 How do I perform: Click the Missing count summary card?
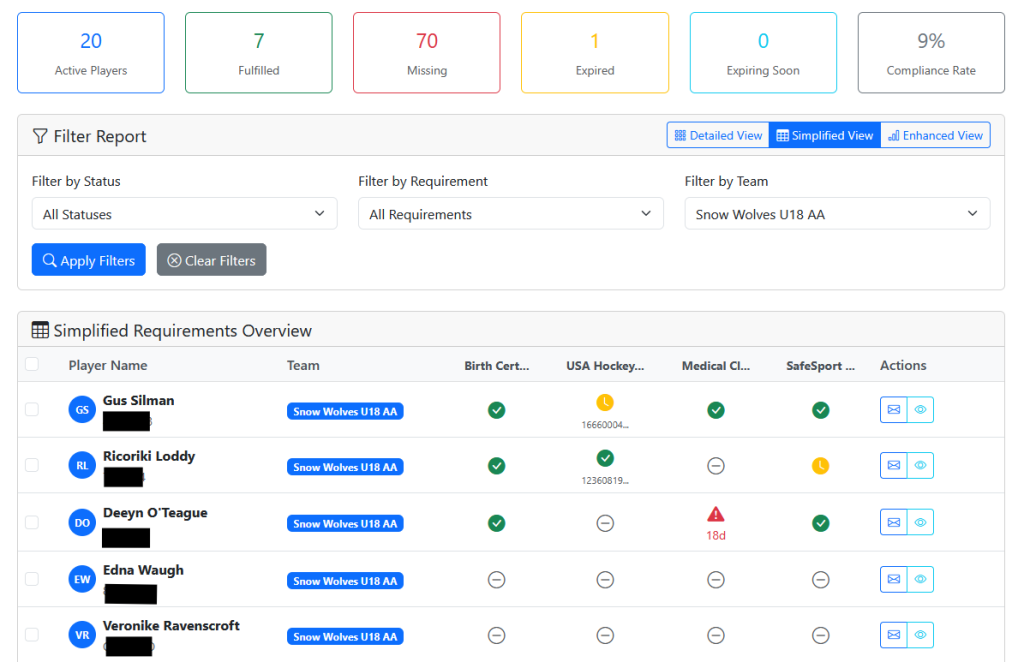tap(427, 53)
